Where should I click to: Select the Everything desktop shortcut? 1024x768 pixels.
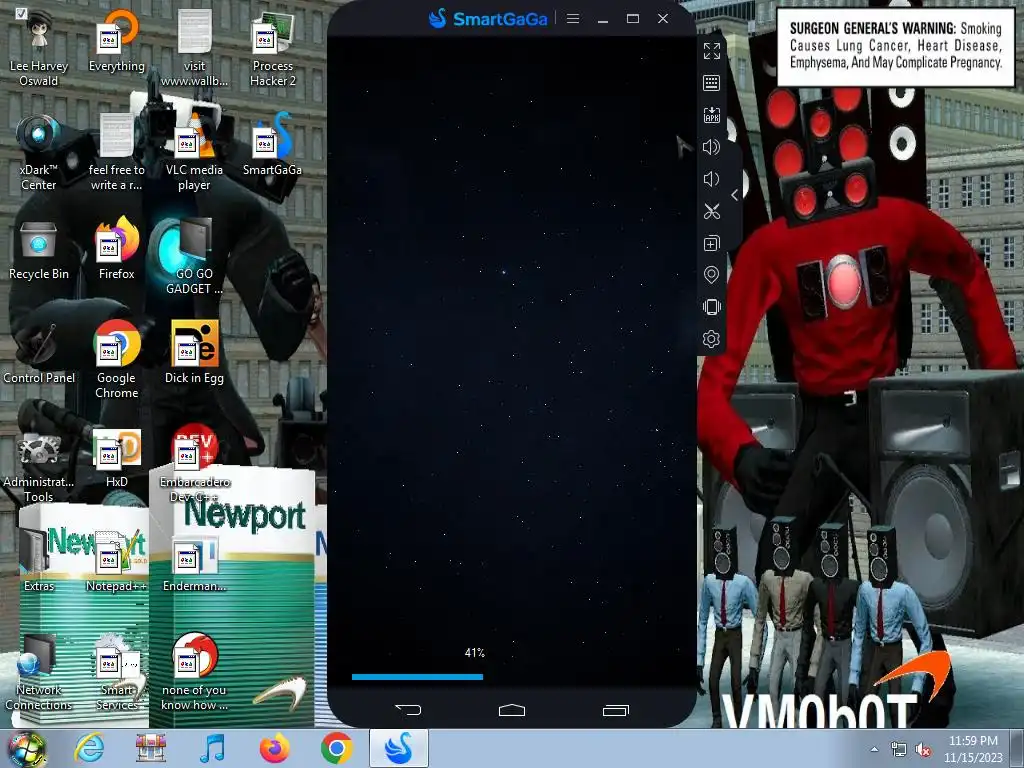pyautogui.click(x=116, y=41)
